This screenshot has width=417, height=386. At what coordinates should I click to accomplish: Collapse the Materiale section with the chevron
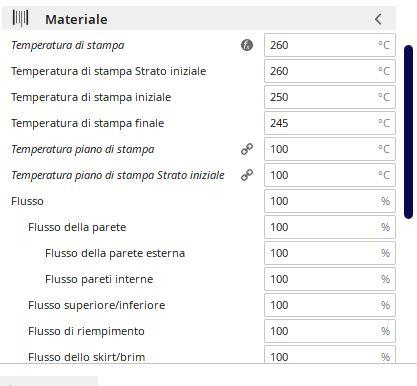click(x=378, y=19)
